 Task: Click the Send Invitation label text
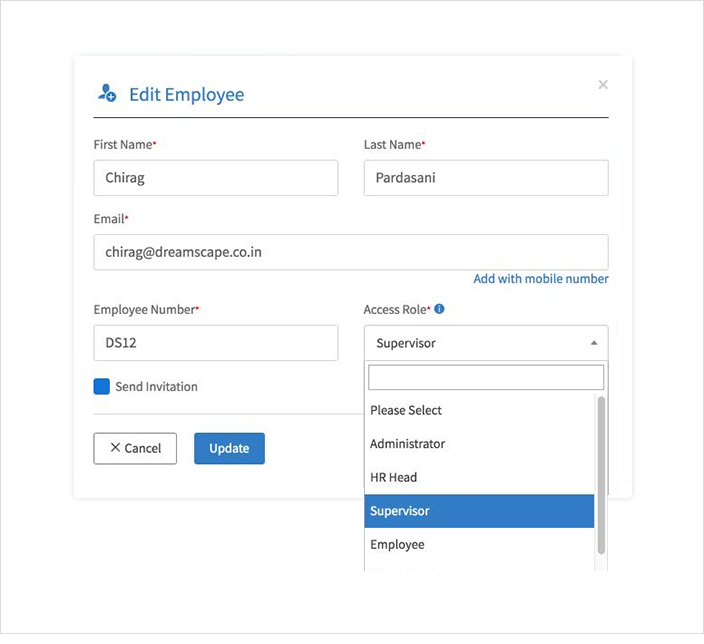tap(156, 387)
